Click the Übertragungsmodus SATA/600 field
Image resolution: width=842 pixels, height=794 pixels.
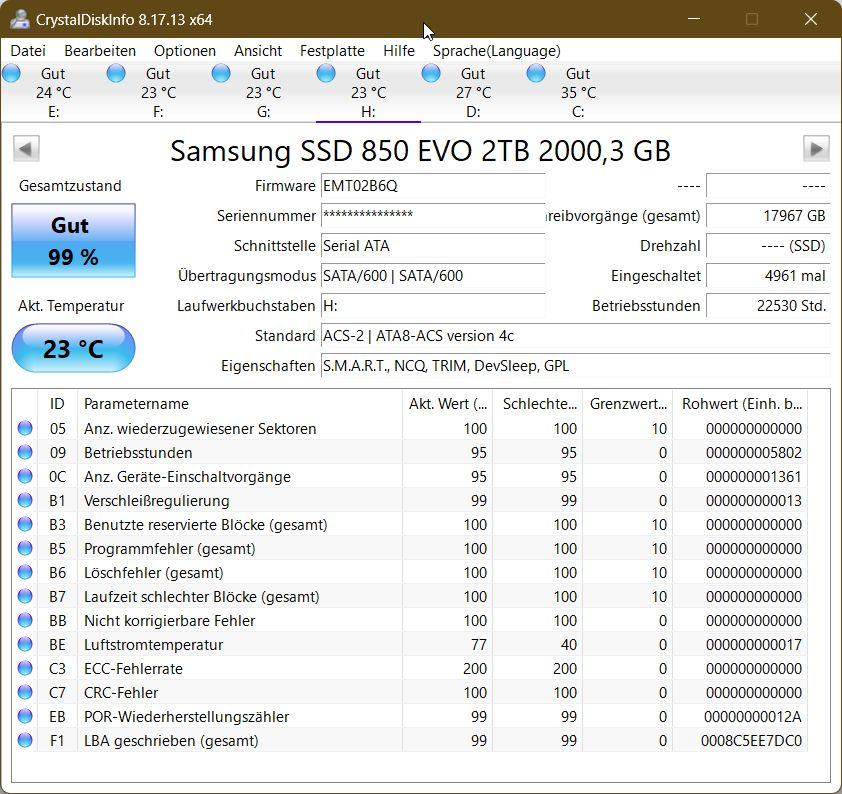(x=433, y=276)
